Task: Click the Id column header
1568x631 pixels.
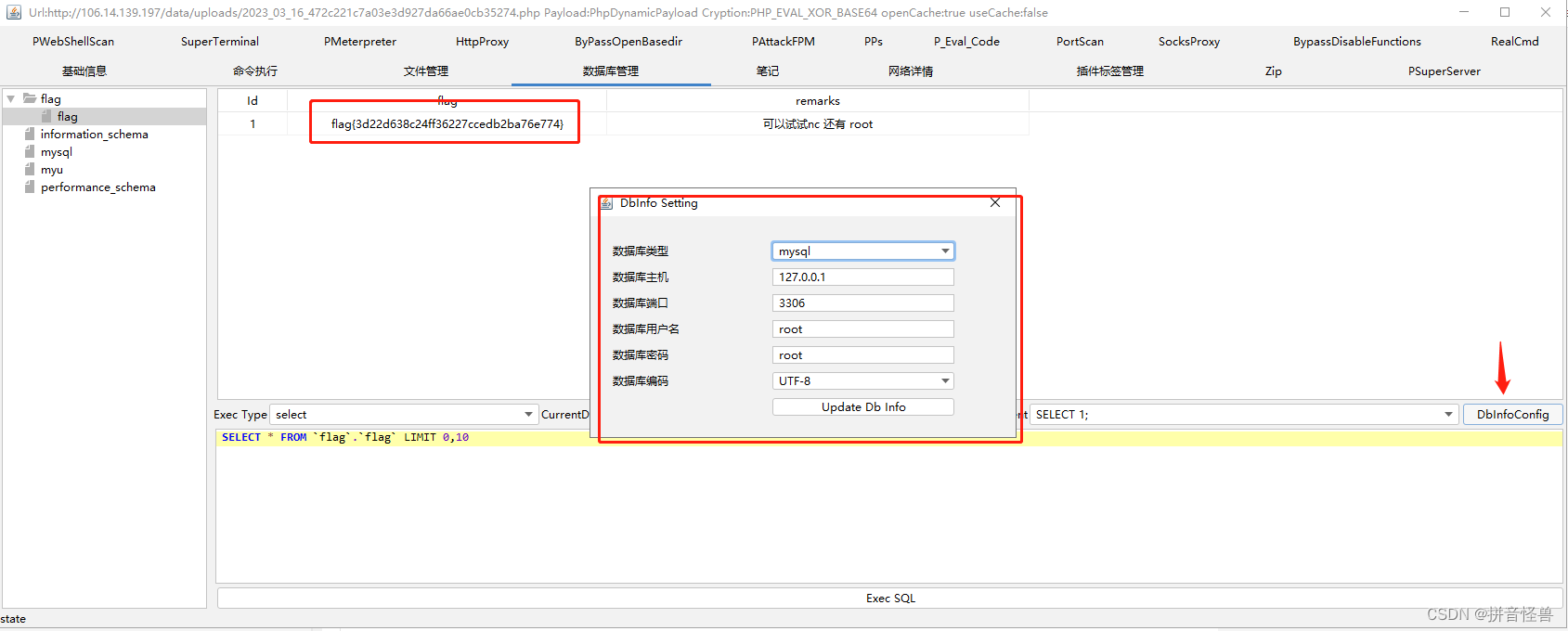Action: pyautogui.click(x=253, y=101)
